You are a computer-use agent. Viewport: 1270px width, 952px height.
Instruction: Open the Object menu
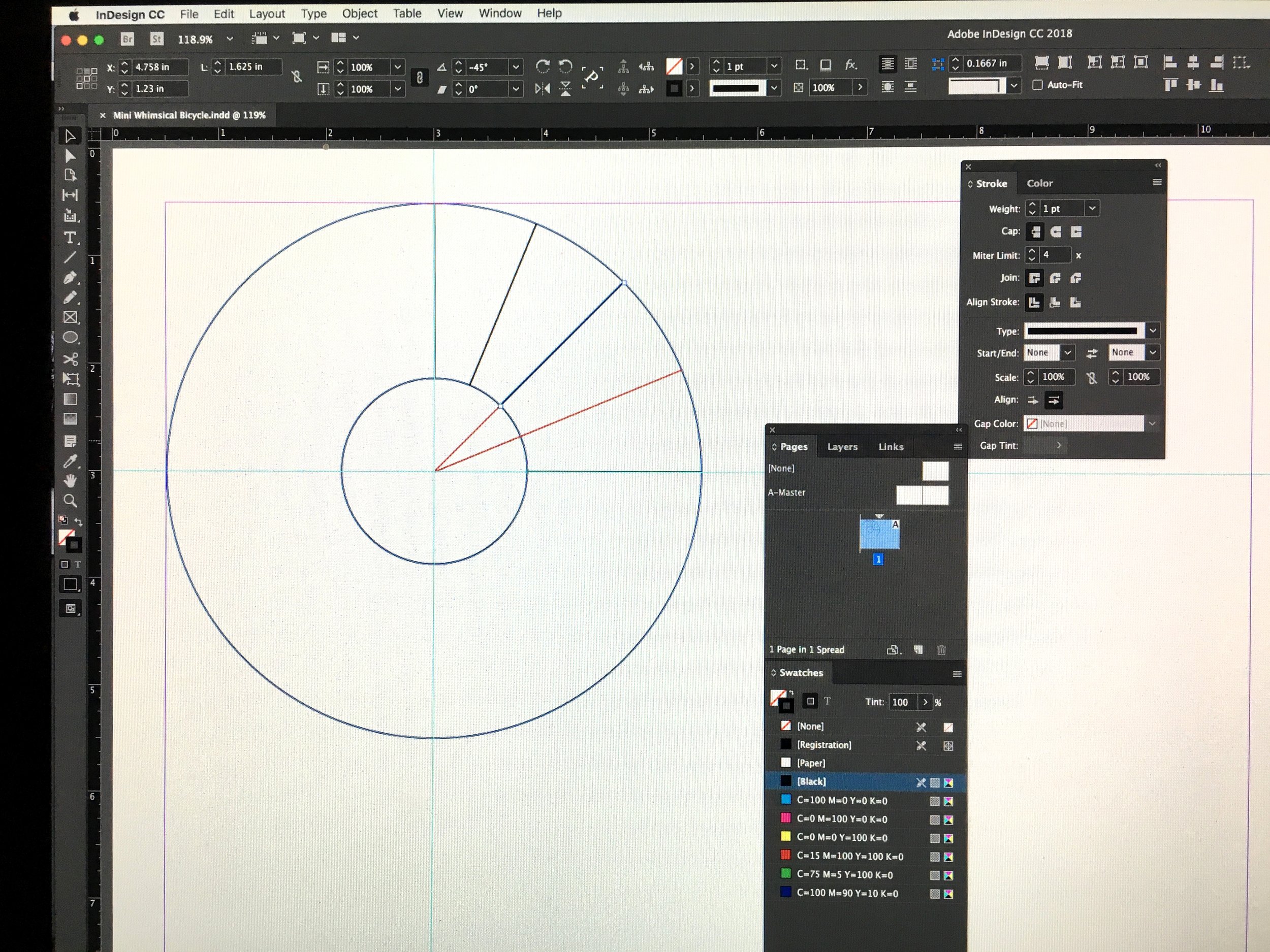[360, 13]
